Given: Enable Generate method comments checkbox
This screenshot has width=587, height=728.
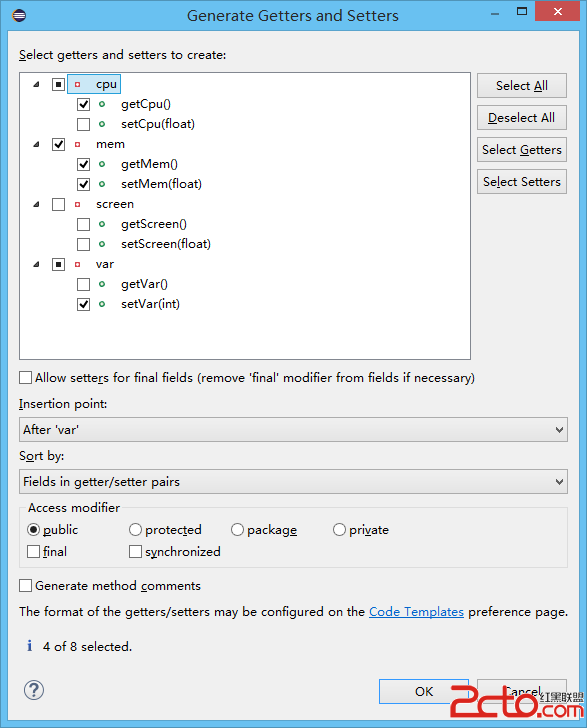Looking at the screenshot, I should point(26,585).
